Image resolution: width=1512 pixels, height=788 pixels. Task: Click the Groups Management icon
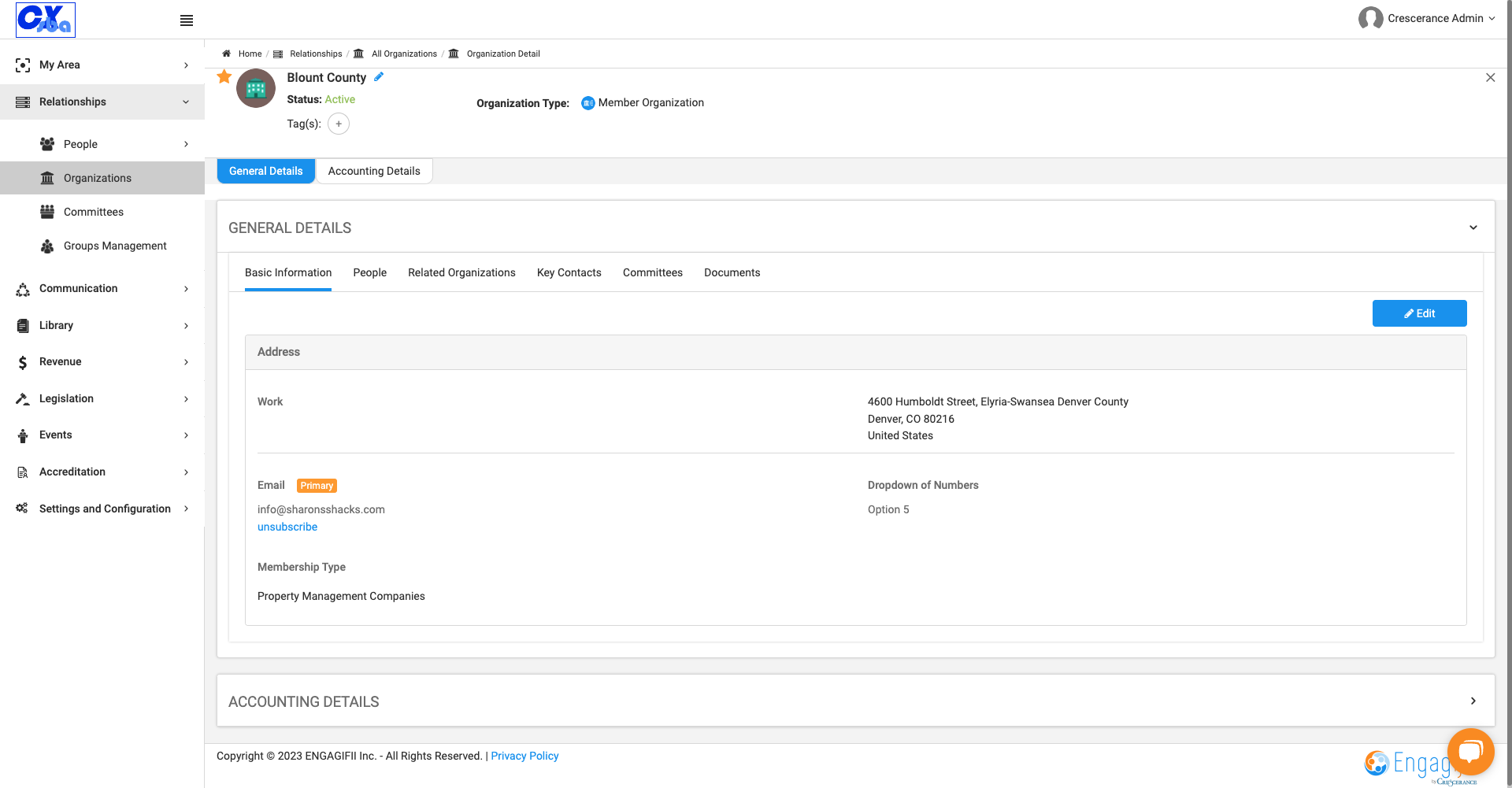pyautogui.click(x=47, y=246)
